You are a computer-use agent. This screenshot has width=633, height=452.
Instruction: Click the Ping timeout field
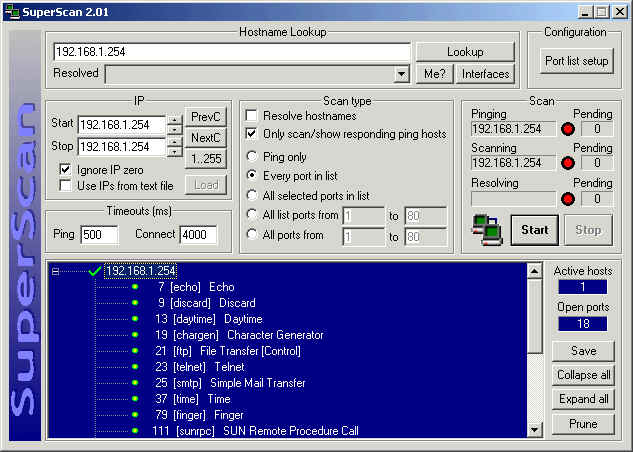tap(99, 234)
